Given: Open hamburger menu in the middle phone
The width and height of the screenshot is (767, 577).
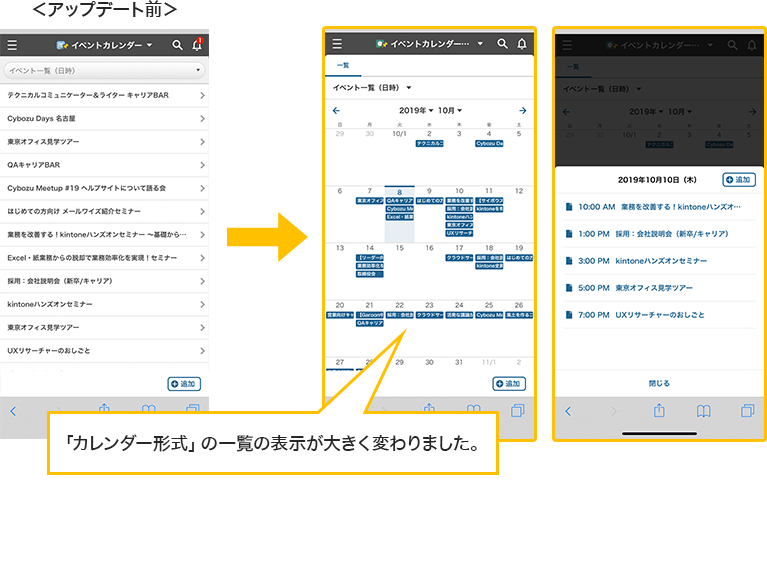Looking at the screenshot, I should tap(337, 44).
